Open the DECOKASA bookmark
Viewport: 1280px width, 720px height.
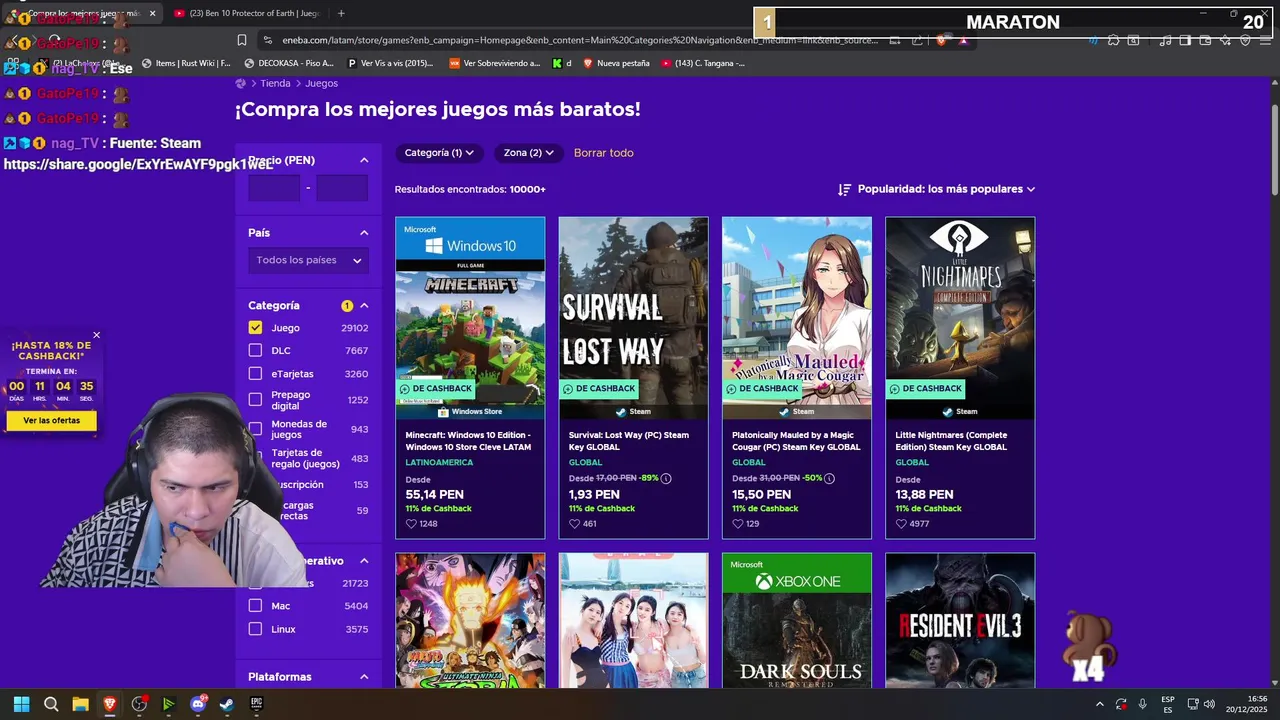point(289,63)
